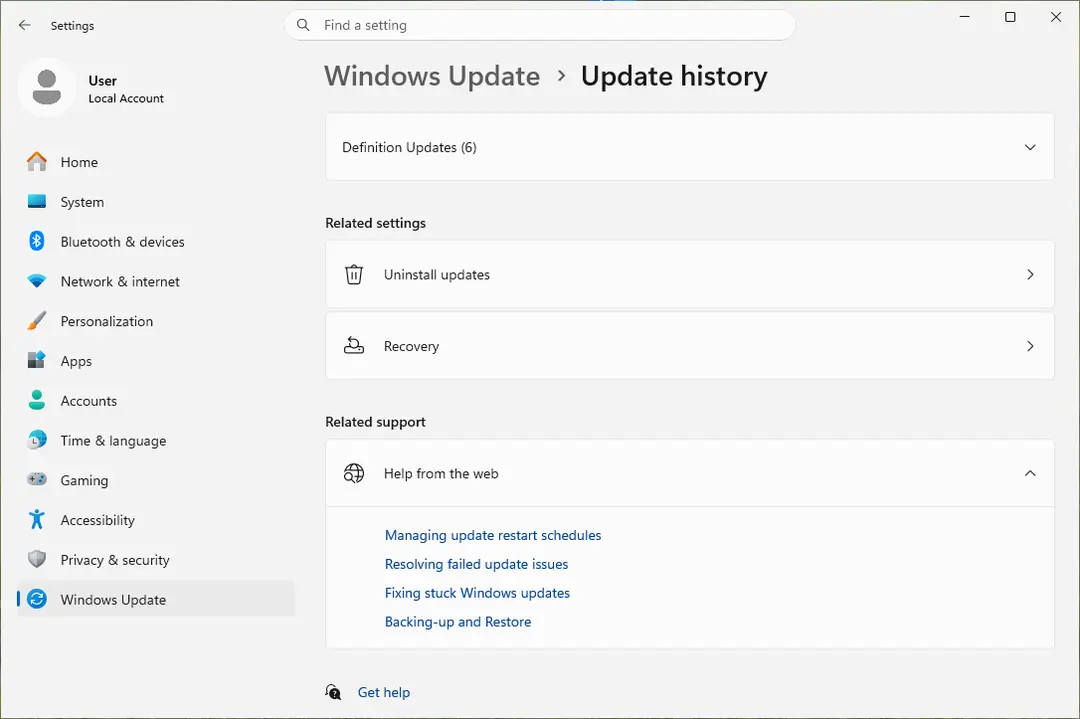
Task: Open the Apps label in sidebar
Action: [x=76, y=361]
